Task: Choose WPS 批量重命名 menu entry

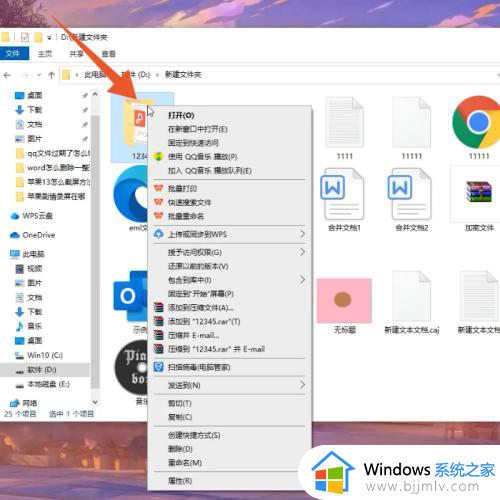Action: pos(229,216)
